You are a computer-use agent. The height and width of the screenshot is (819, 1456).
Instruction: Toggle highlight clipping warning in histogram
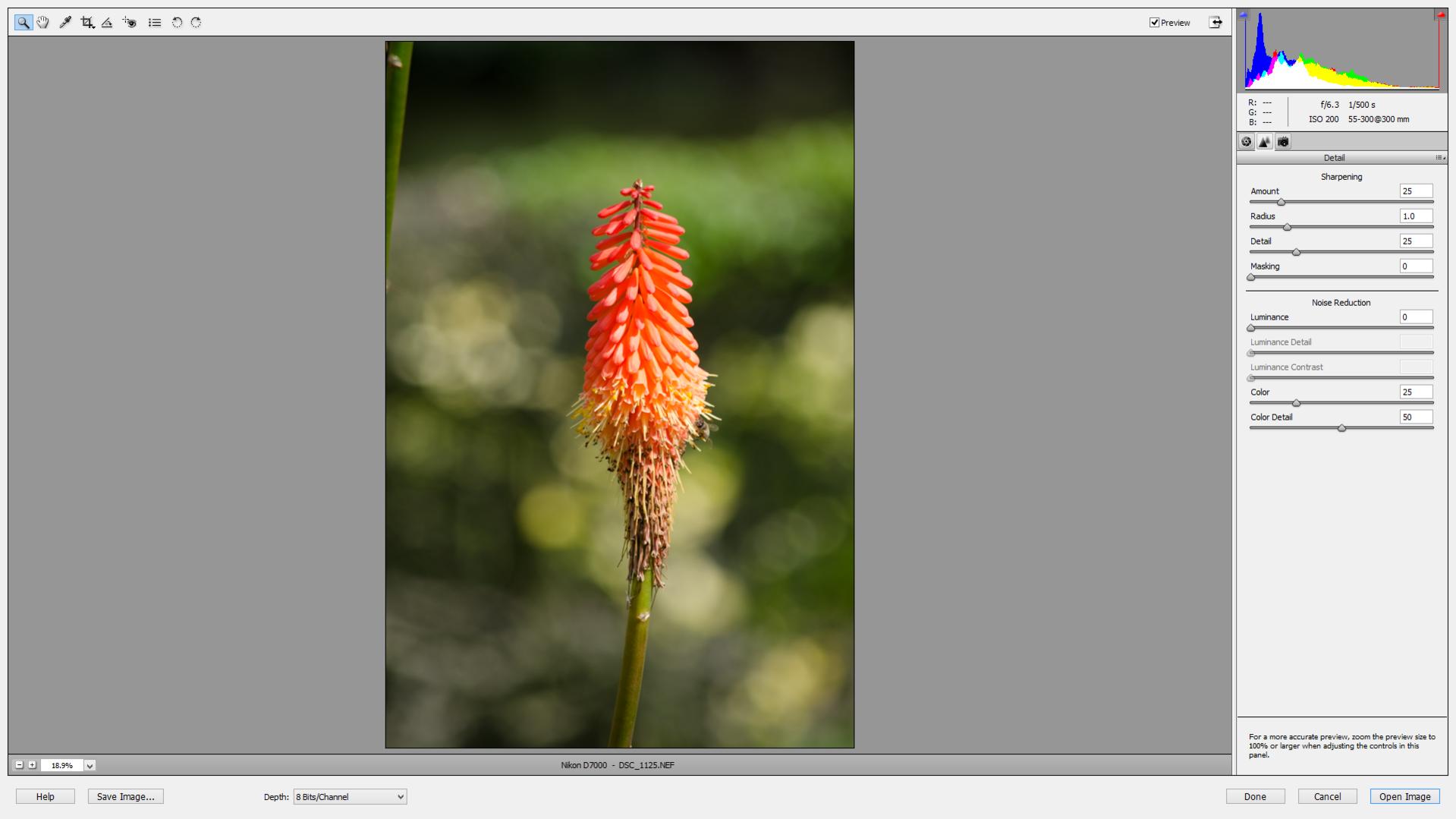pos(1439,14)
